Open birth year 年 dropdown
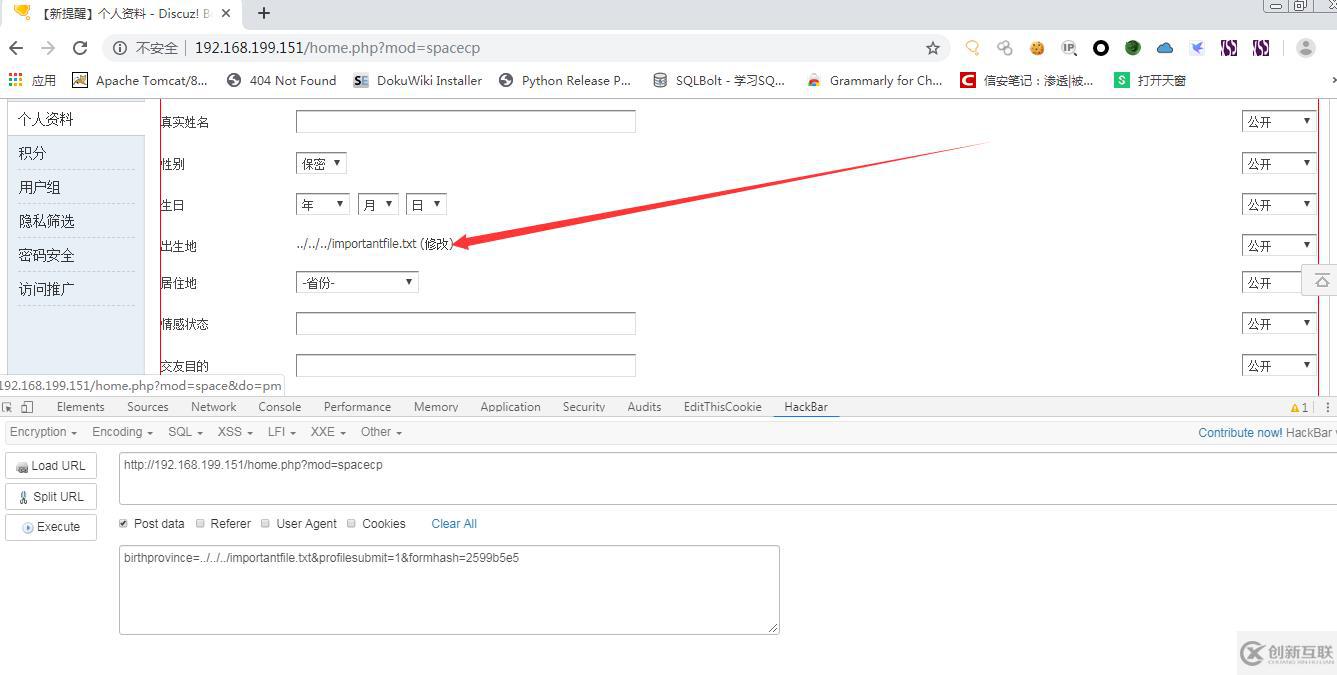The height and width of the screenshot is (675, 1337). [x=323, y=204]
